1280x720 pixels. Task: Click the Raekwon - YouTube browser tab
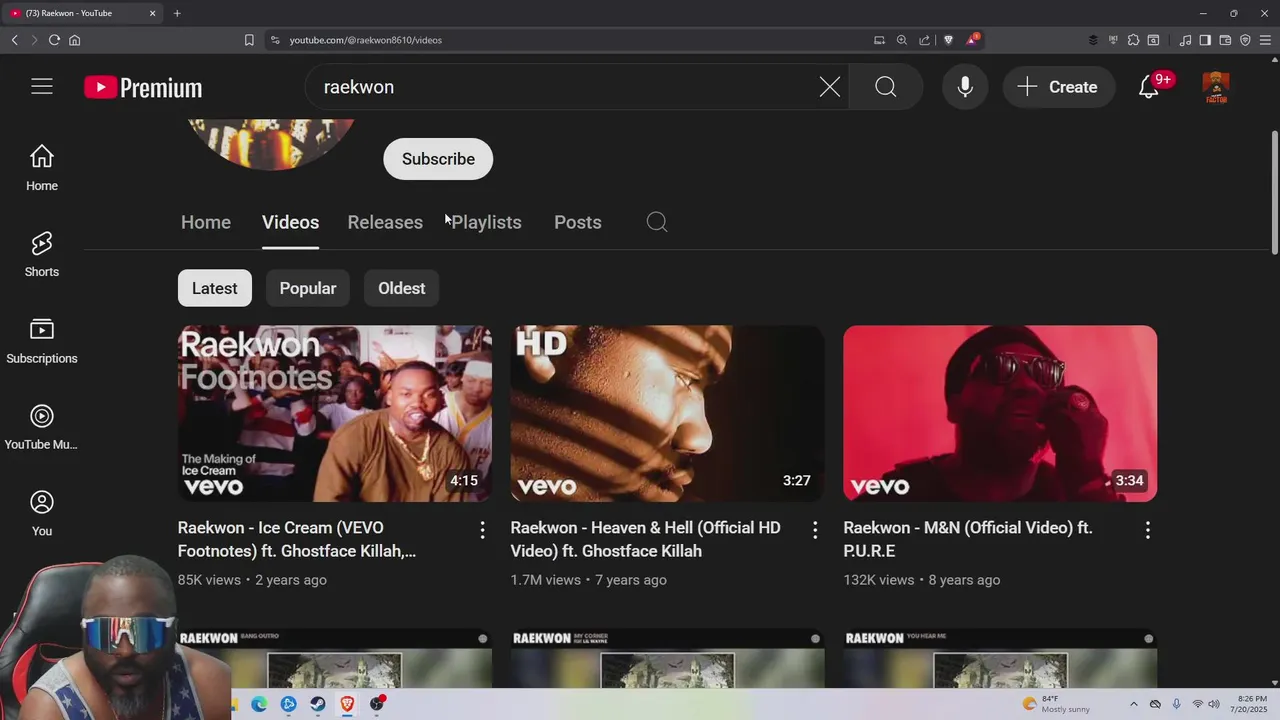pos(80,13)
